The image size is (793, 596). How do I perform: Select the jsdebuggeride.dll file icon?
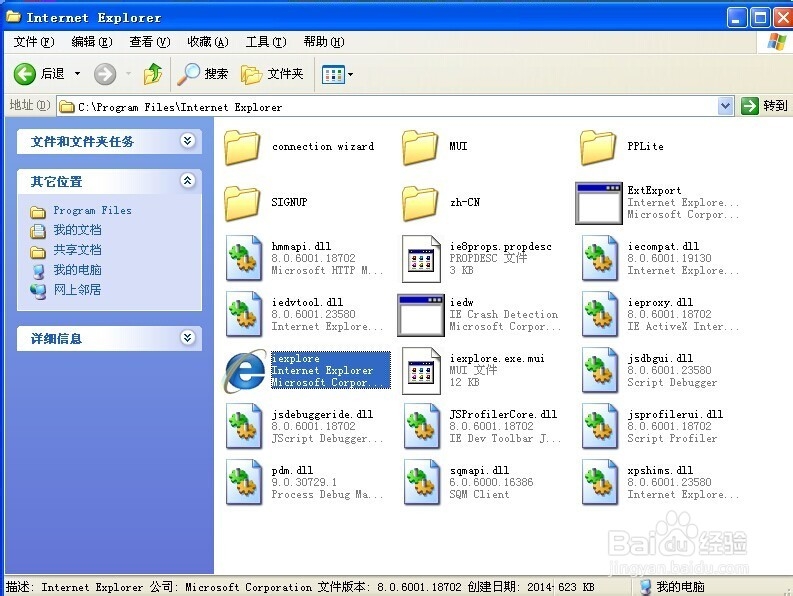click(244, 426)
